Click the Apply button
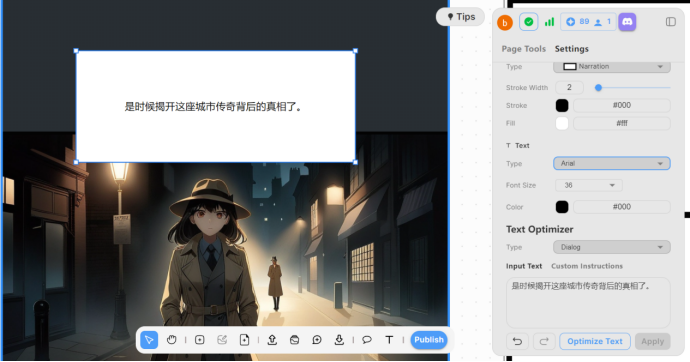 point(653,341)
